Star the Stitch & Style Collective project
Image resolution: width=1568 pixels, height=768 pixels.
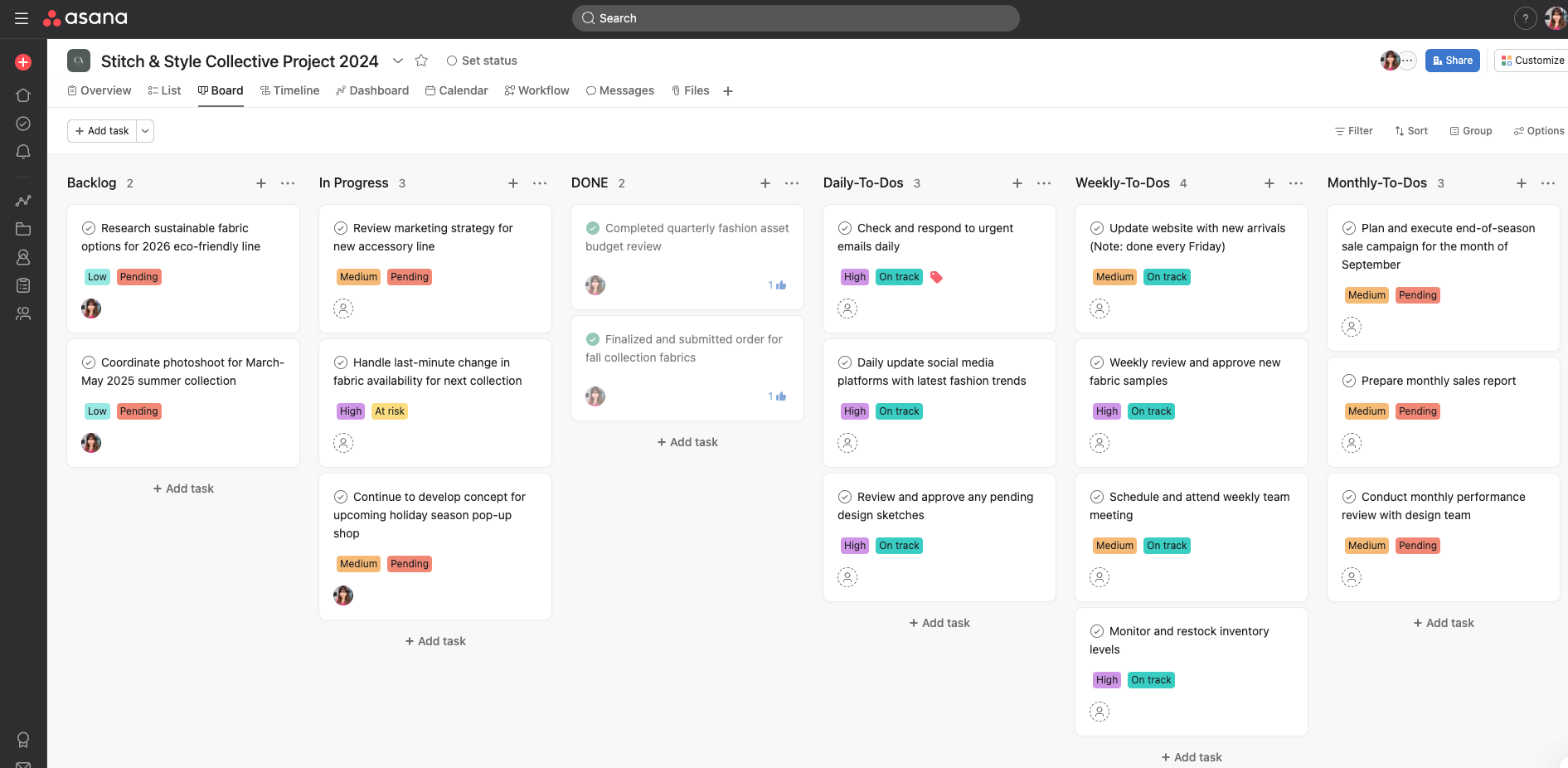421,61
